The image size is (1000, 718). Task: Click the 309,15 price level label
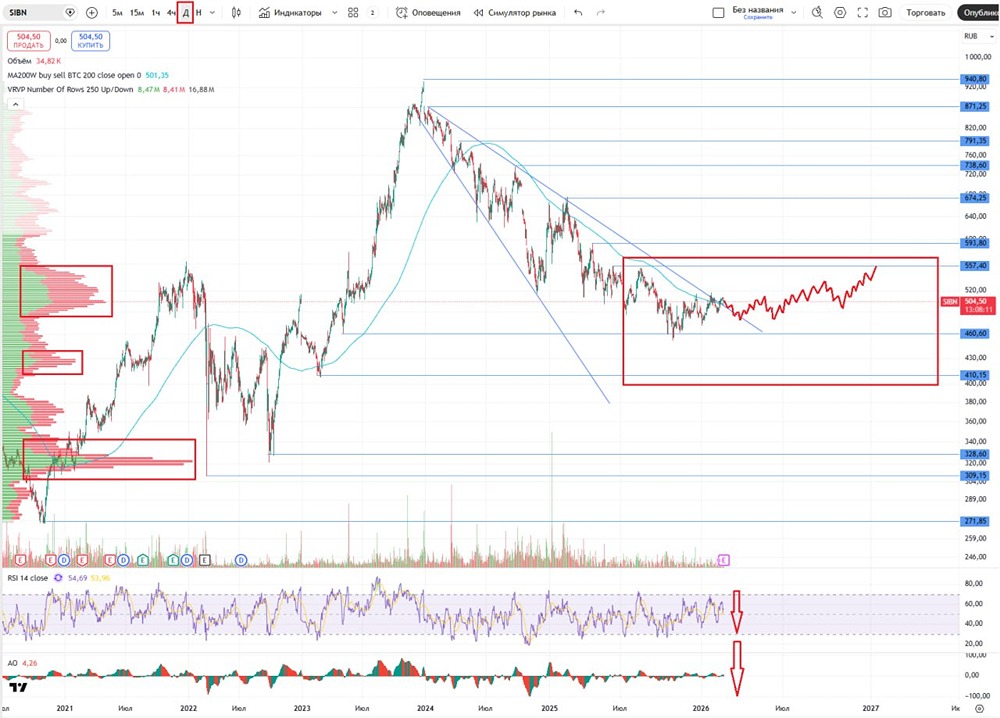point(976,476)
